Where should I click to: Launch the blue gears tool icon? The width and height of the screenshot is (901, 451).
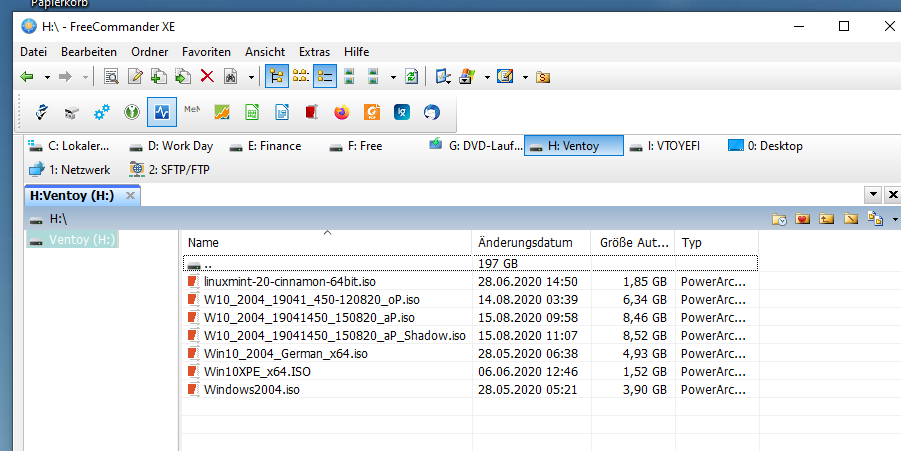[102, 112]
